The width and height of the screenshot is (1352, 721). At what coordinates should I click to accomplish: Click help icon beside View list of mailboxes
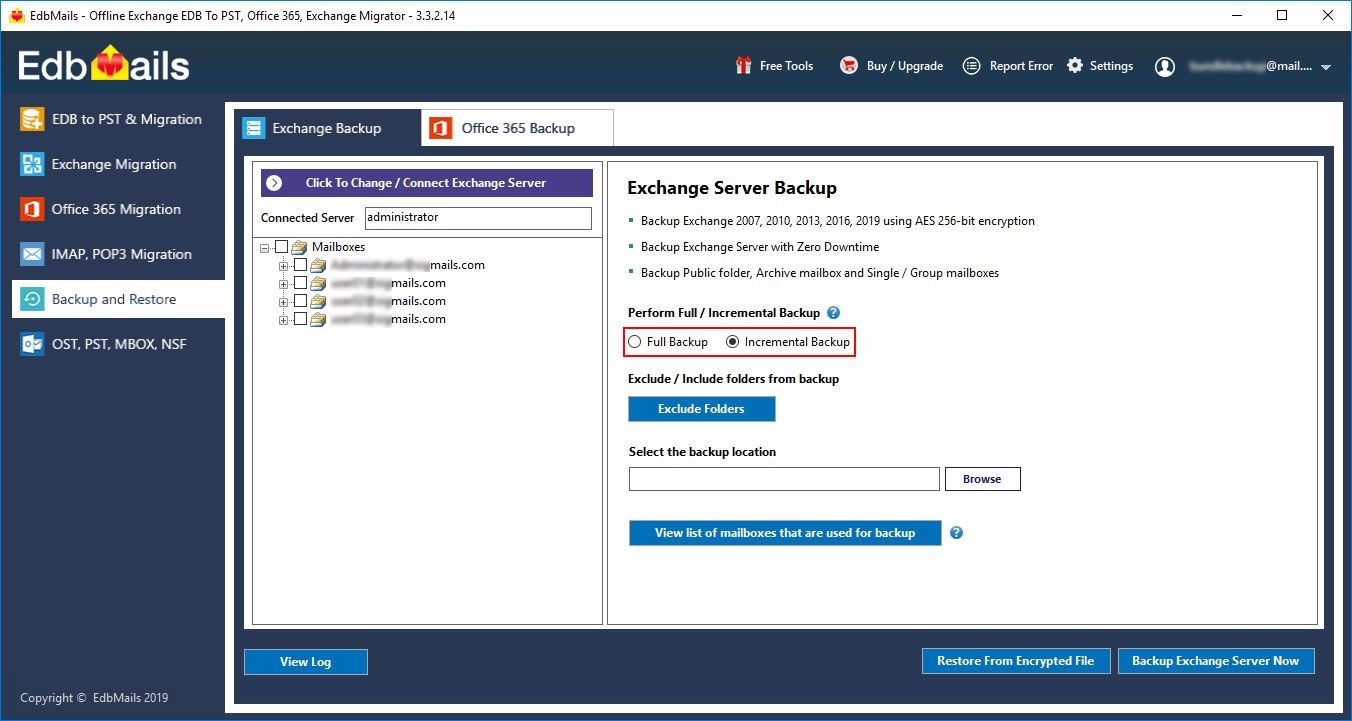[x=956, y=533]
